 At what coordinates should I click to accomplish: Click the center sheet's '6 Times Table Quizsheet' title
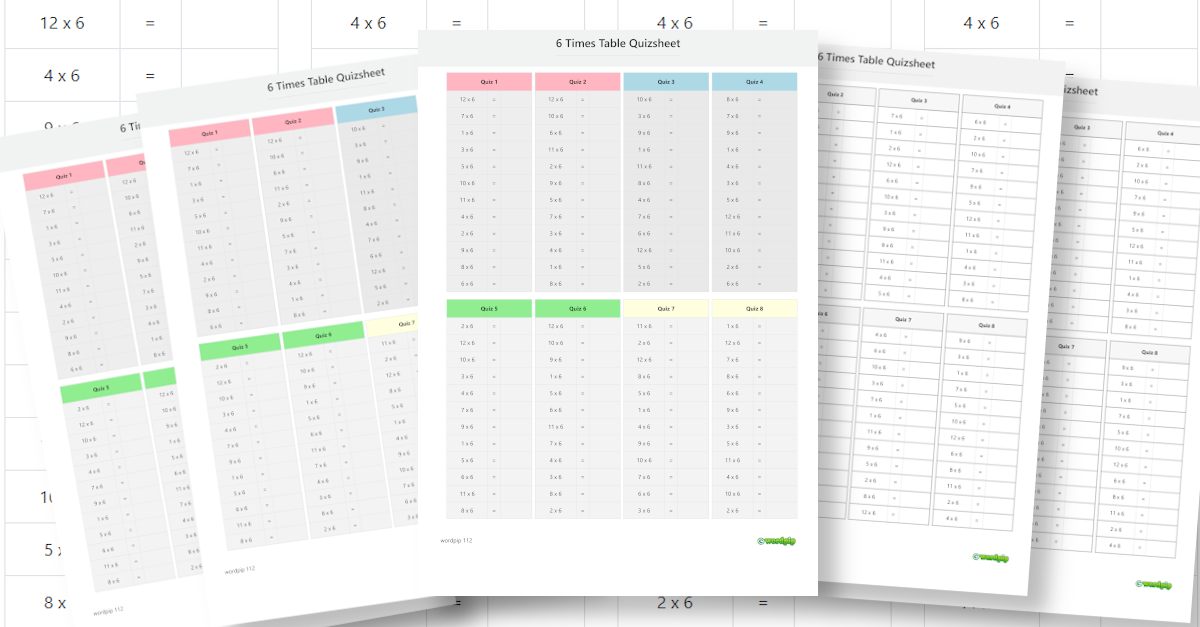[619, 44]
